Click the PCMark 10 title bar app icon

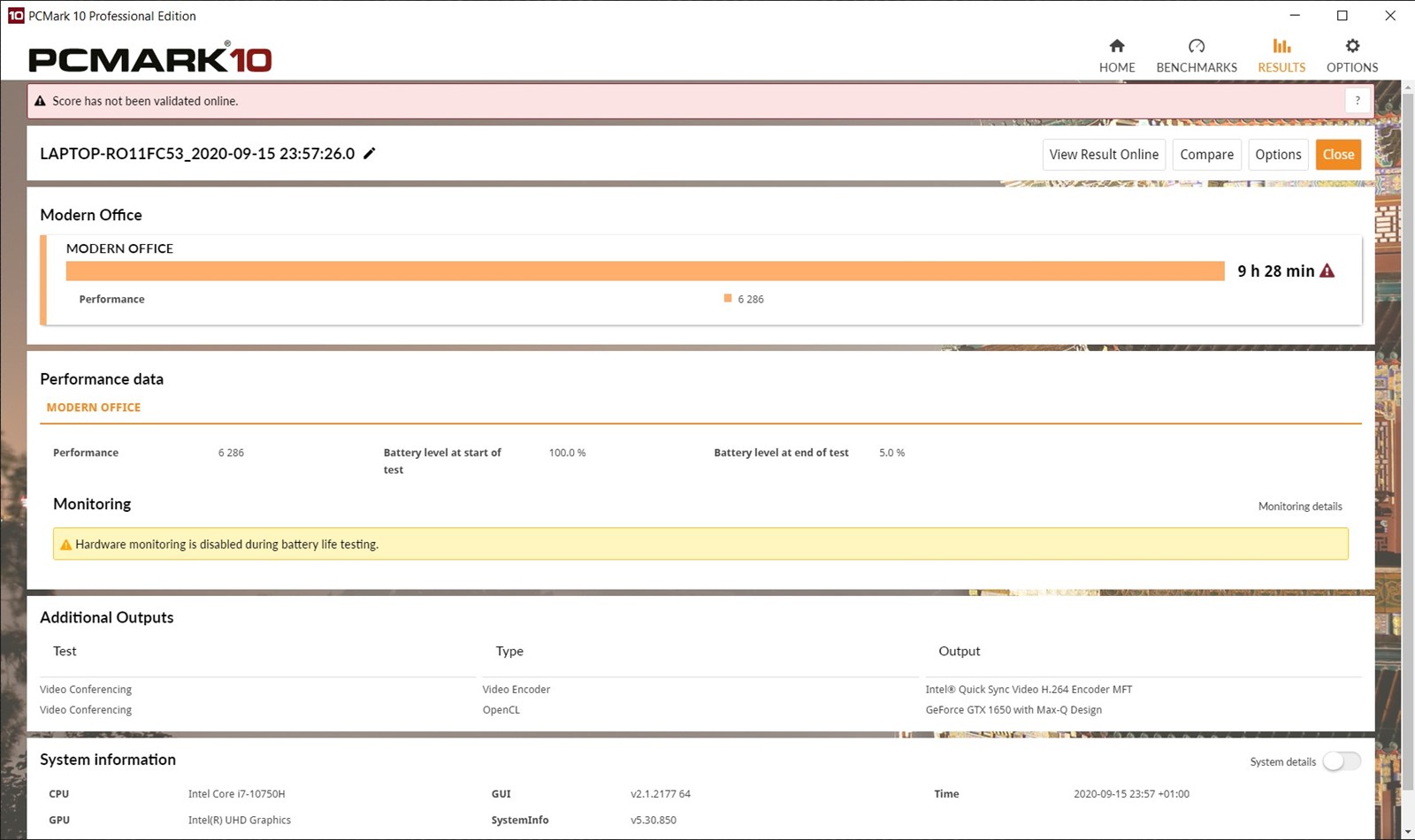coord(15,15)
